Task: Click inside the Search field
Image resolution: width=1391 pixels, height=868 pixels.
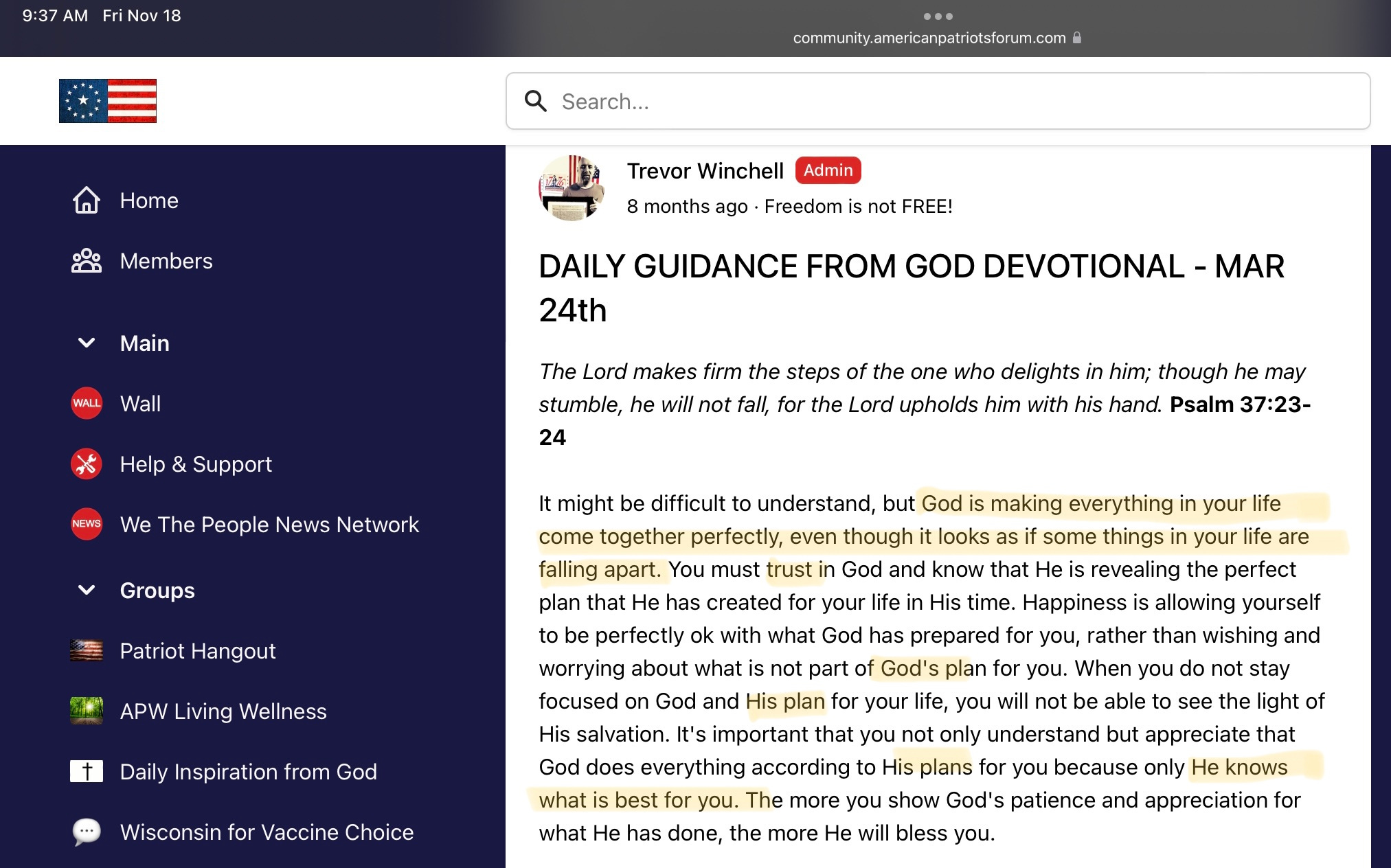Action: [938, 101]
